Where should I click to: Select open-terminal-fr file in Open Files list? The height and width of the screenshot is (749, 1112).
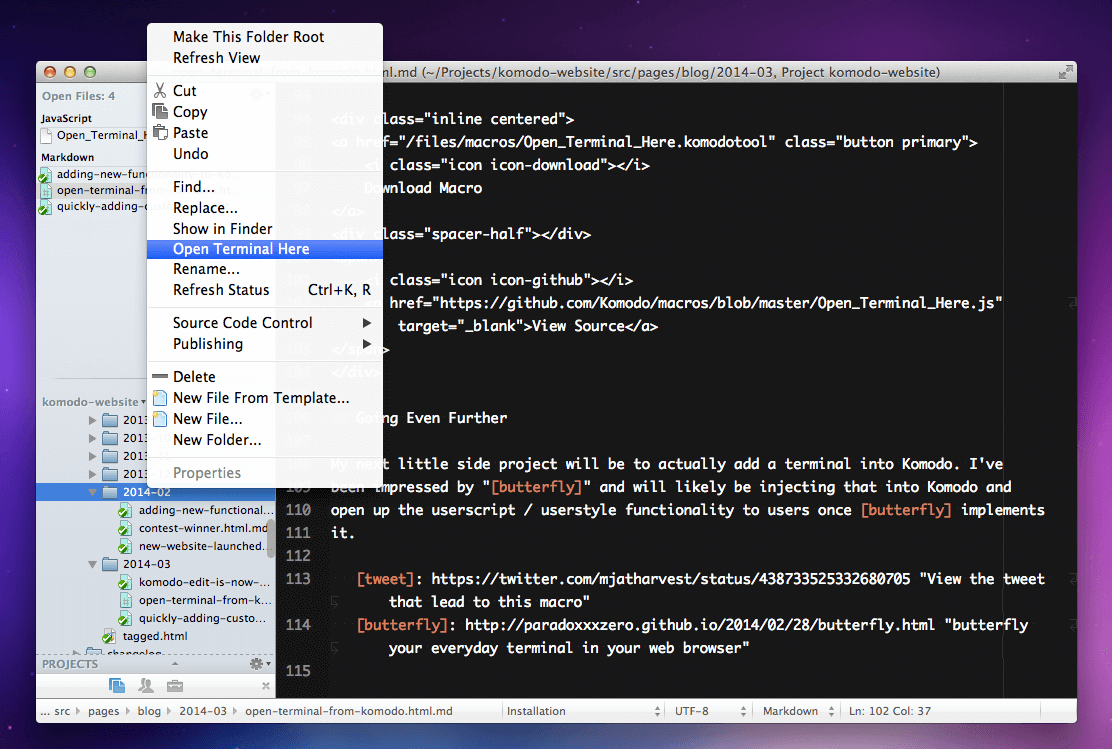click(x=94, y=191)
